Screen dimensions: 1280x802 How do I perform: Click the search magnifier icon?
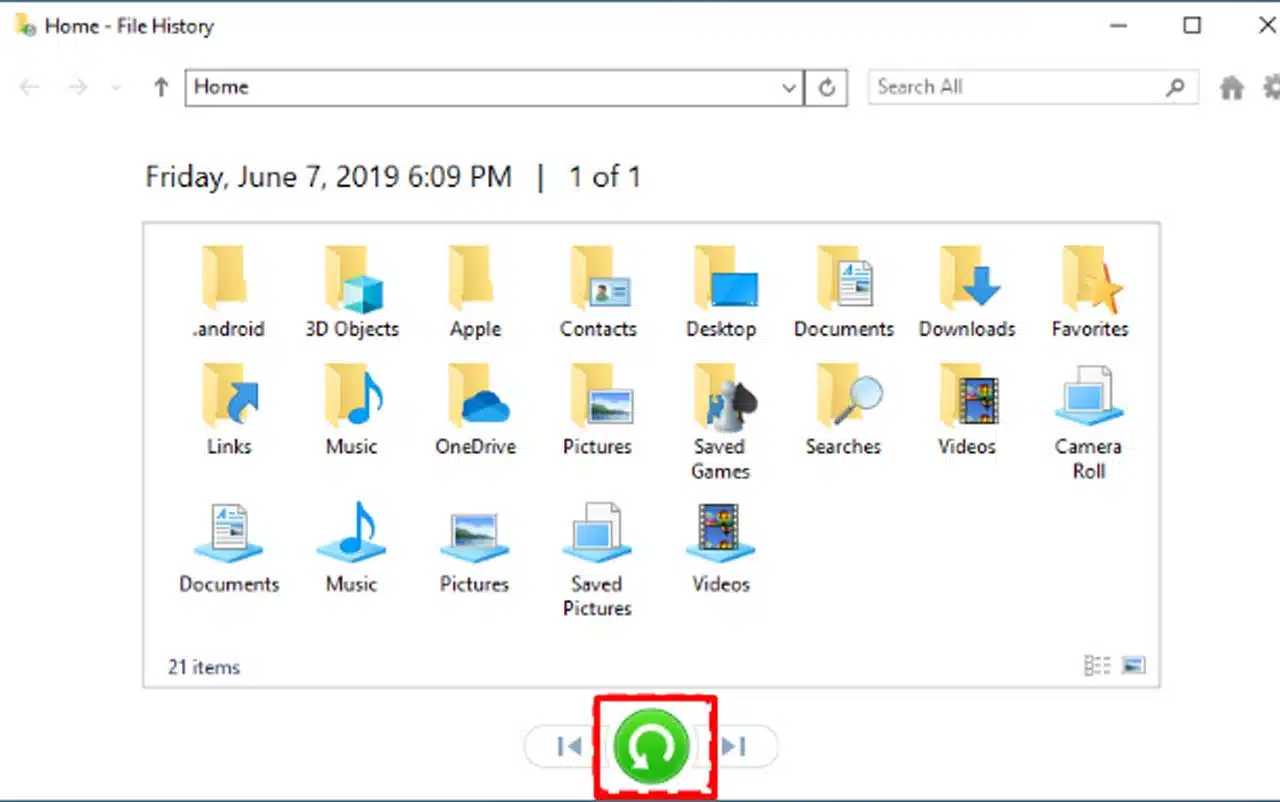[1176, 88]
